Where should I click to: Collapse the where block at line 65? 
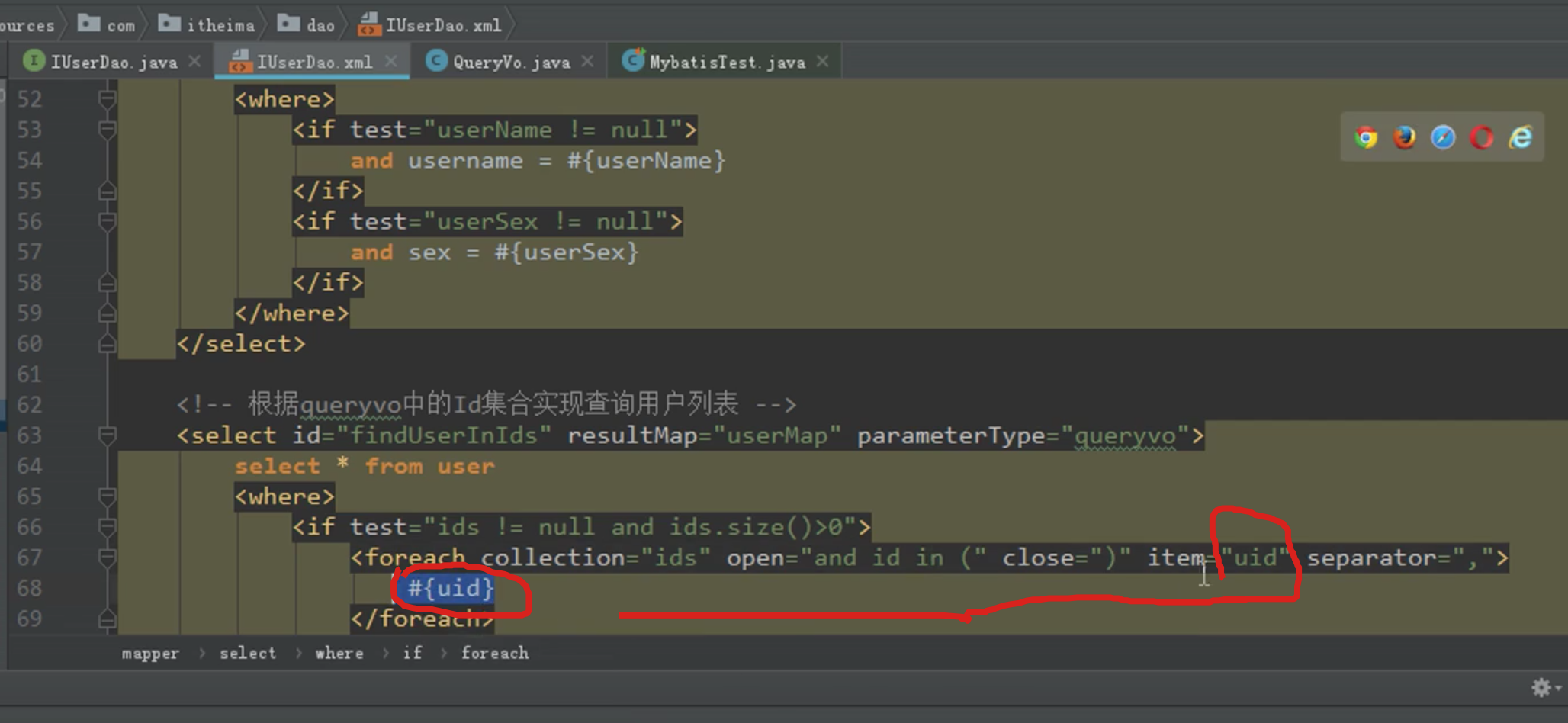(107, 496)
